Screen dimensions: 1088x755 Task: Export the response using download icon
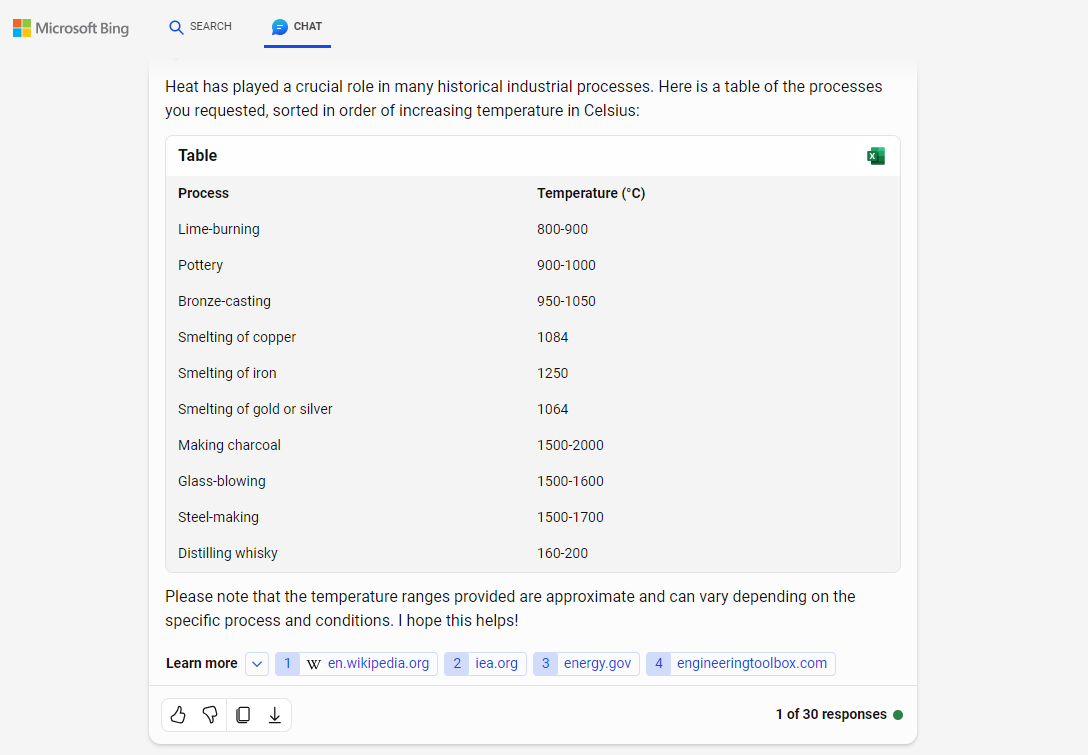coord(274,714)
